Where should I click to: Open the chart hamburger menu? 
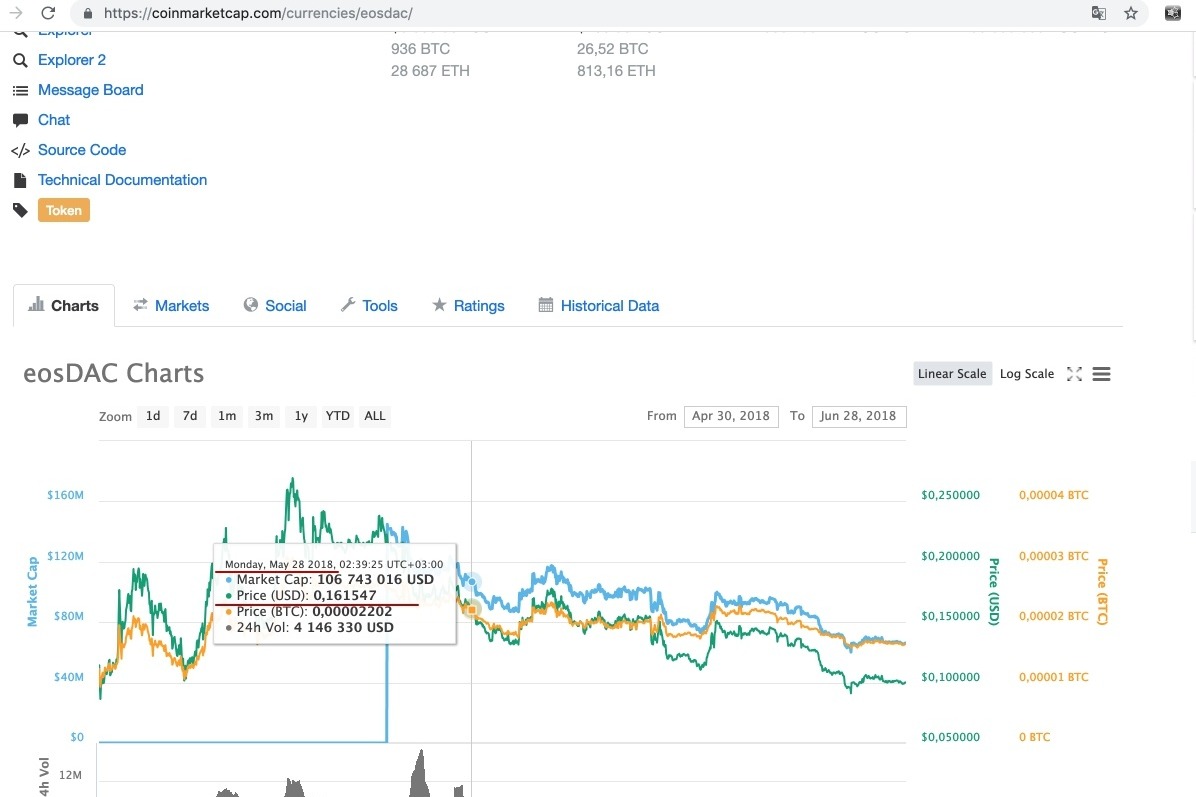tap(1101, 374)
